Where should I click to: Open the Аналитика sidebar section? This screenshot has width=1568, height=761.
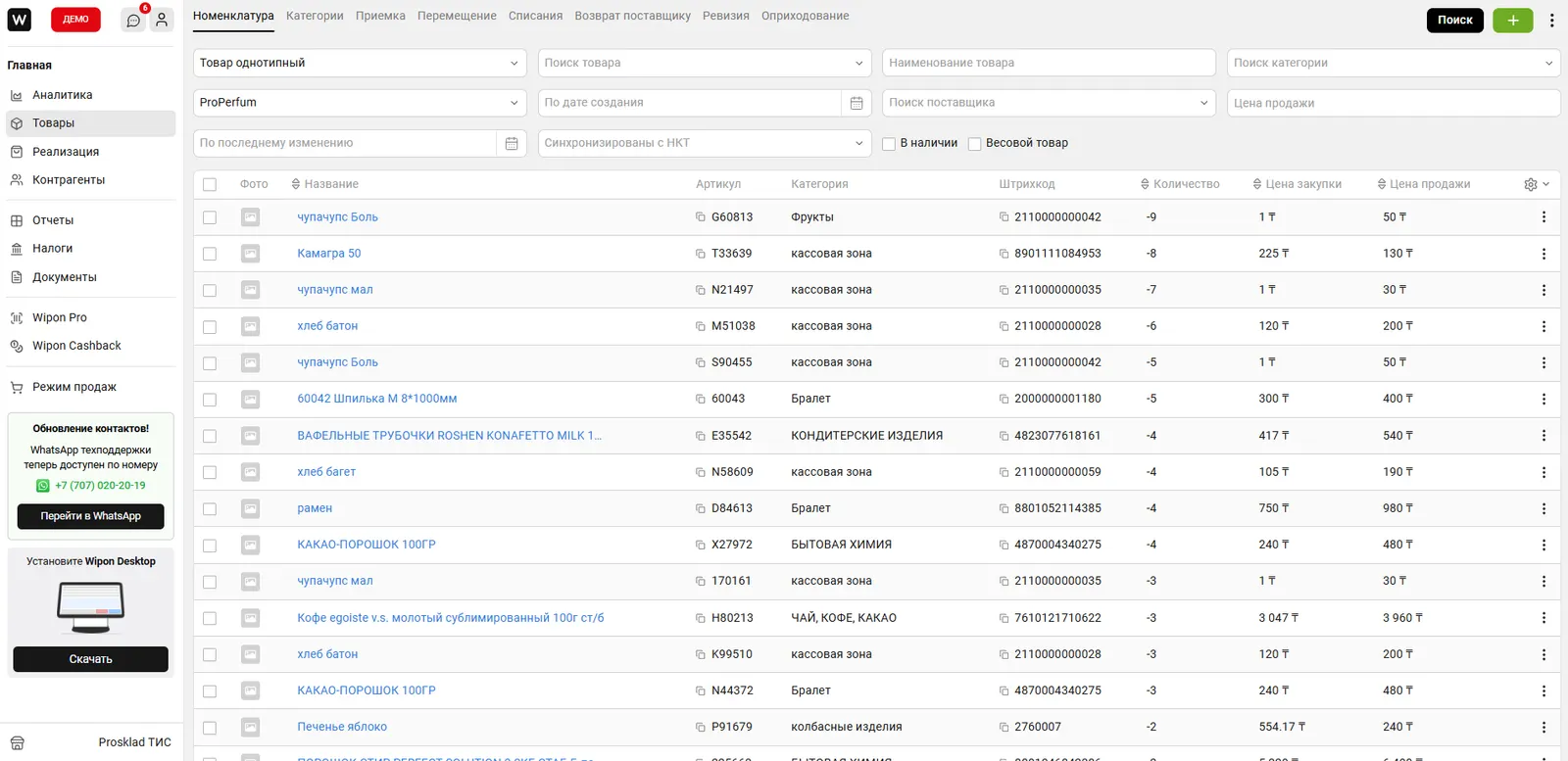[x=63, y=95]
